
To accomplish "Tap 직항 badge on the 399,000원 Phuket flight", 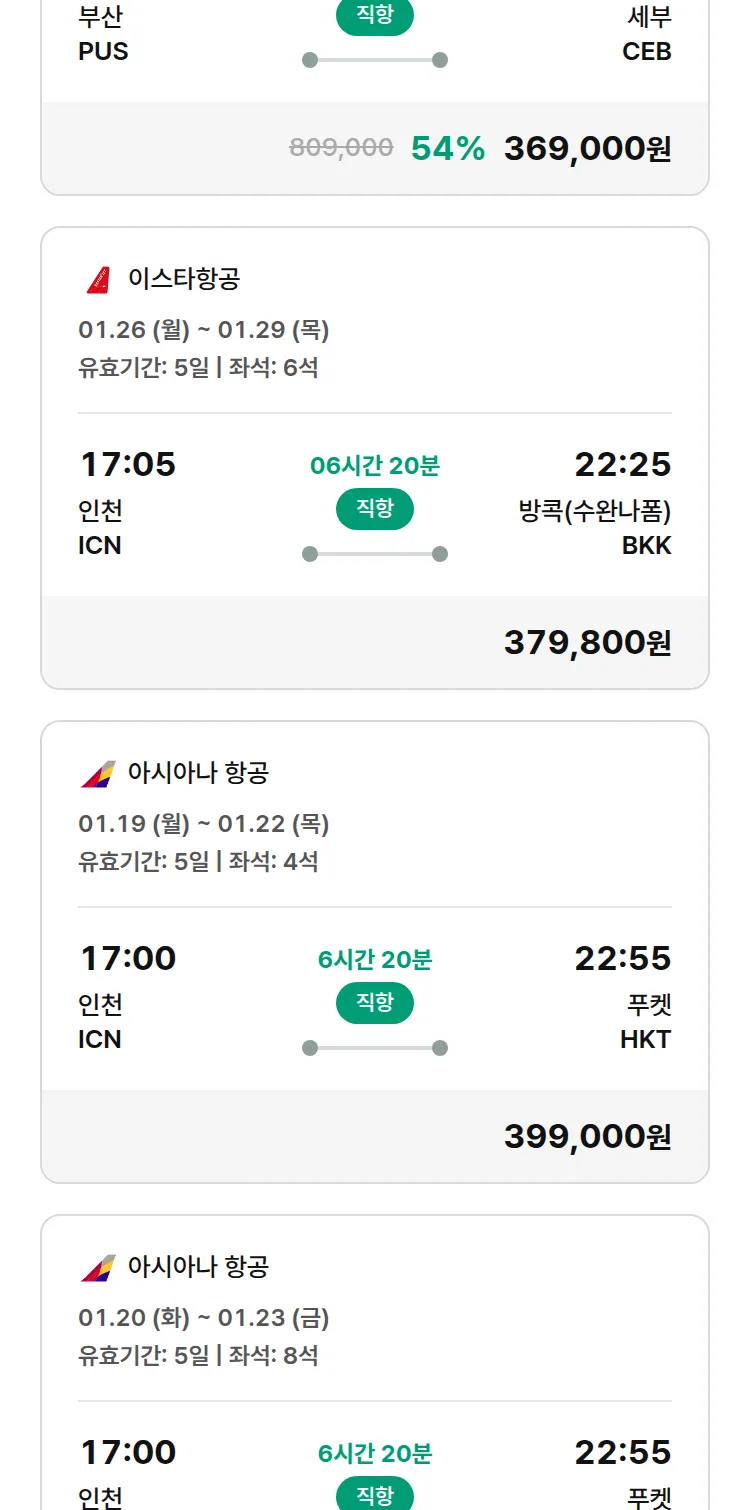I will tap(375, 1003).
